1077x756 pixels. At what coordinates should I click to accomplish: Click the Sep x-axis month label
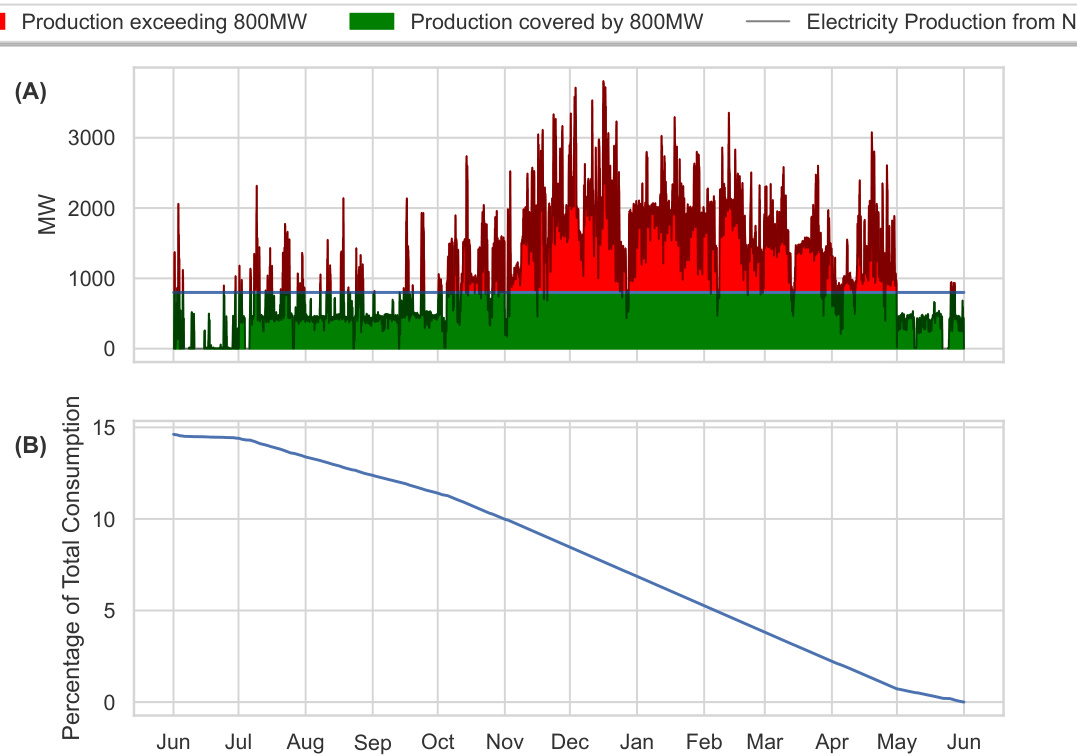tap(372, 743)
